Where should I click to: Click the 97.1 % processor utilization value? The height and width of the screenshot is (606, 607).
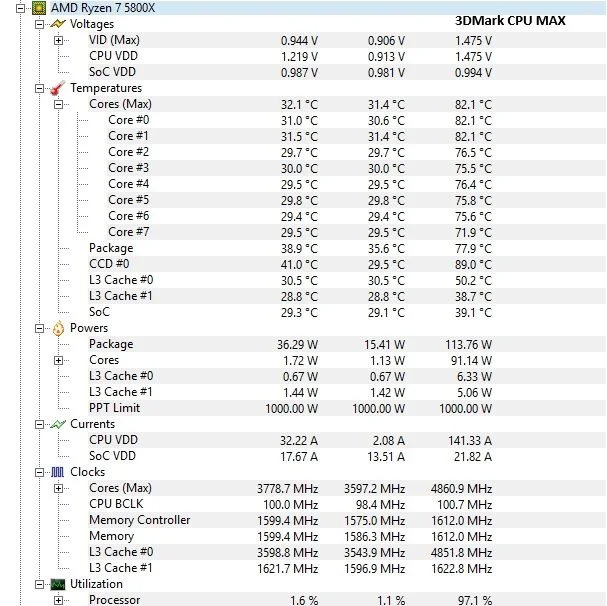(475, 601)
